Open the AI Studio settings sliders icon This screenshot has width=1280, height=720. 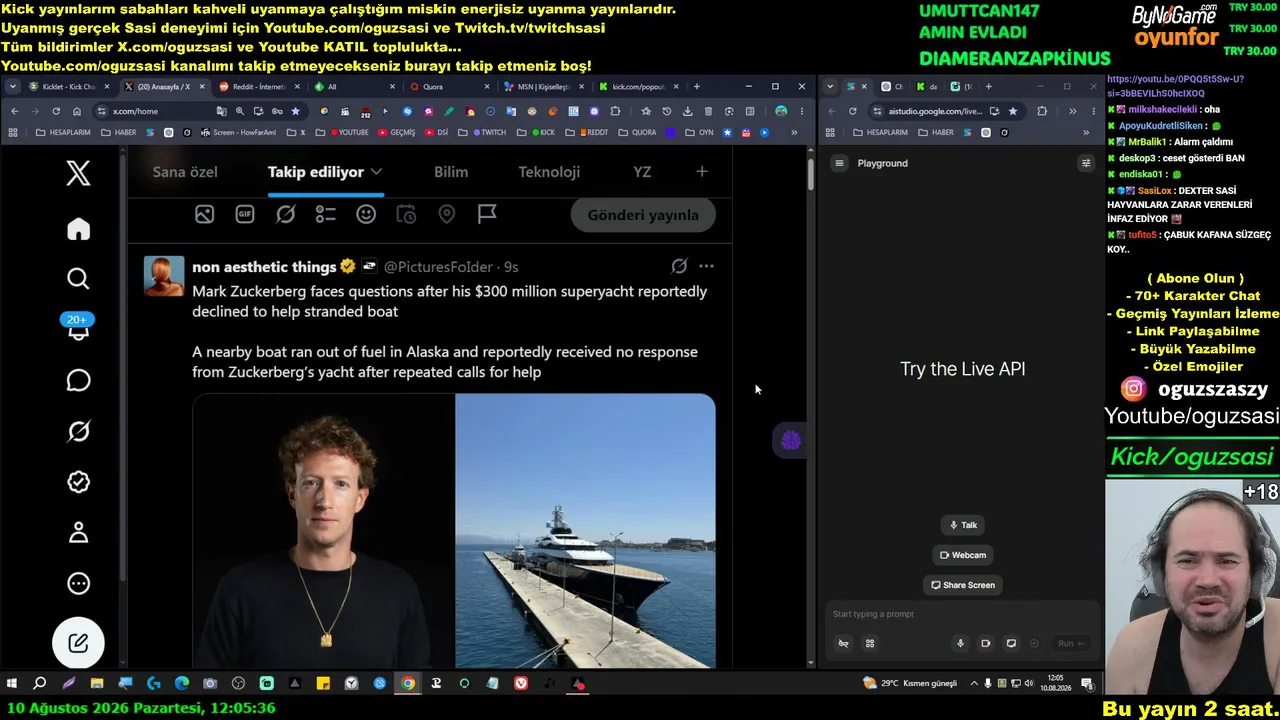tap(1086, 163)
